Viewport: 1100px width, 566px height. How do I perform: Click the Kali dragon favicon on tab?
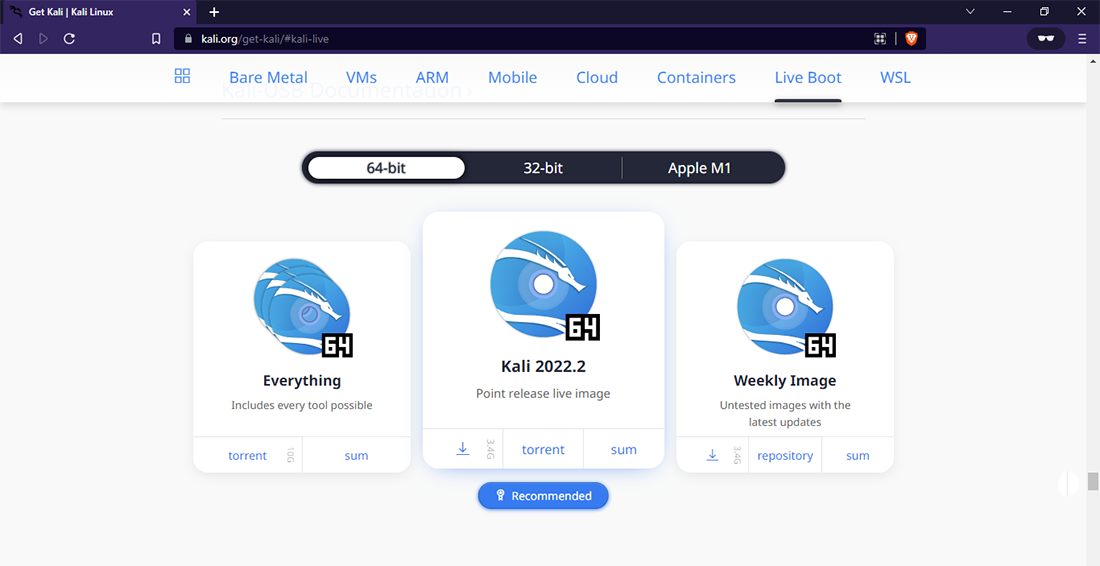[16, 12]
